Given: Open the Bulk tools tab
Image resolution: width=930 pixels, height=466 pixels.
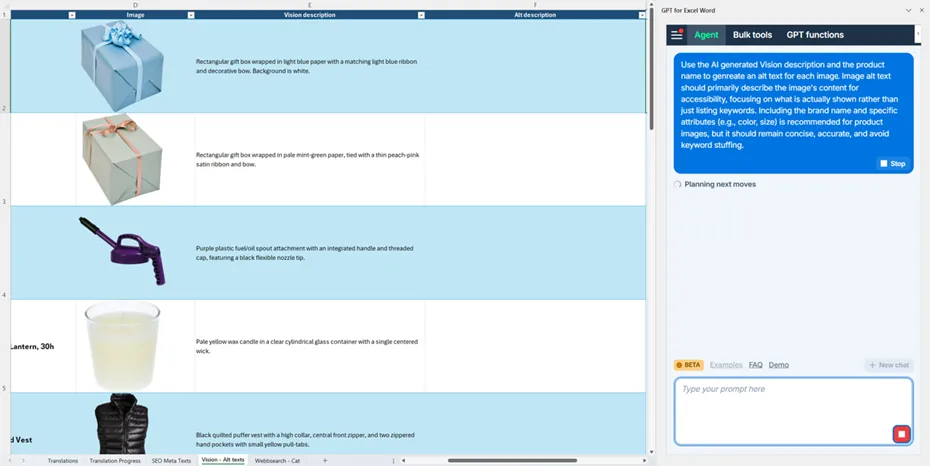Looking at the screenshot, I should (752, 35).
